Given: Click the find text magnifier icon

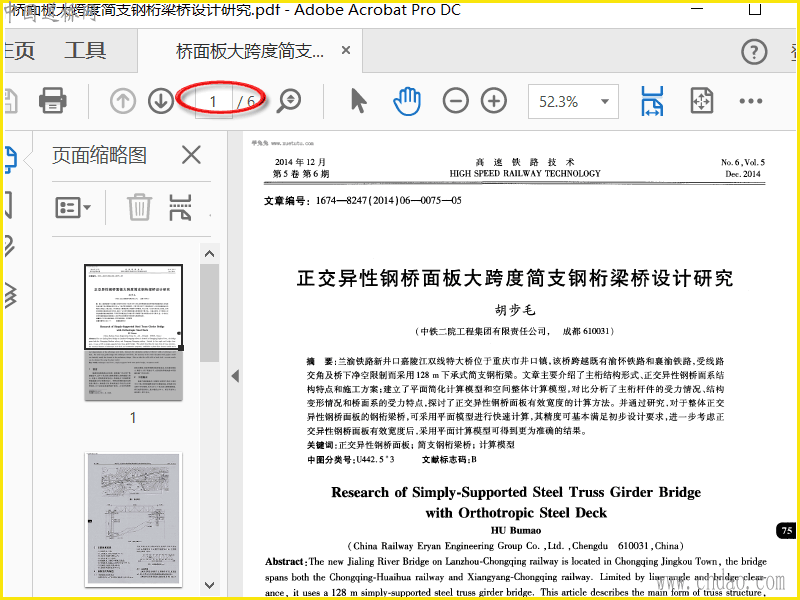Looking at the screenshot, I should 289,101.
